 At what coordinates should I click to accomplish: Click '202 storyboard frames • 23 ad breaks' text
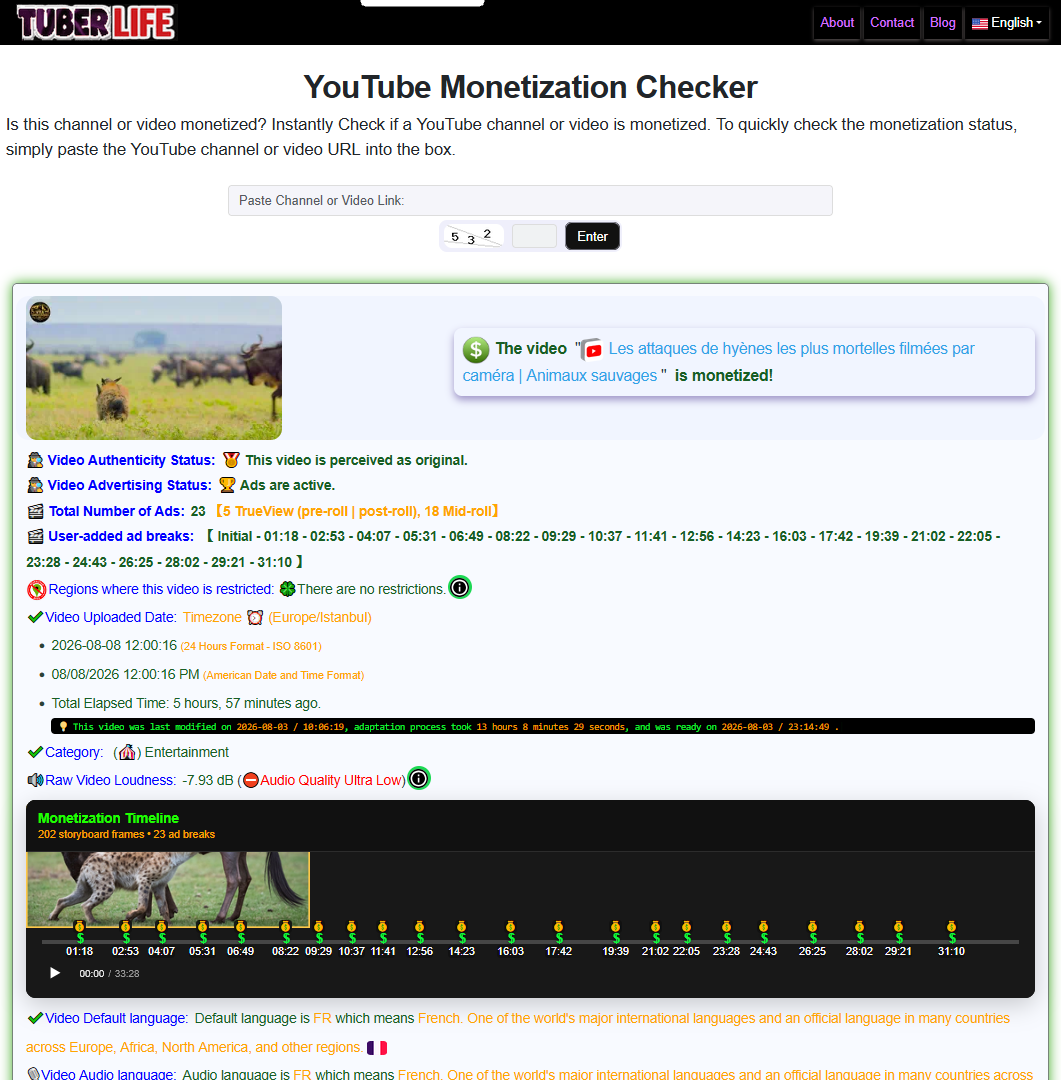click(126, 834)
